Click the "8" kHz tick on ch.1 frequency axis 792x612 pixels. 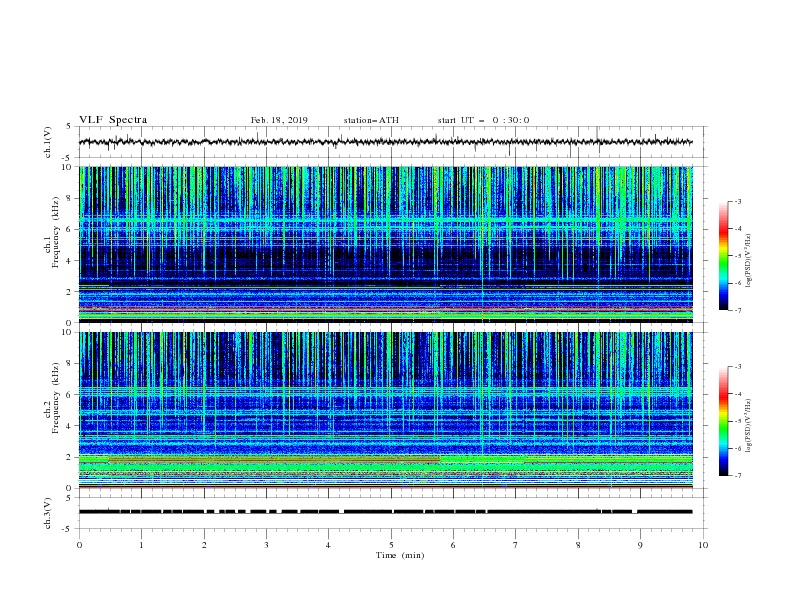[69, 198]
